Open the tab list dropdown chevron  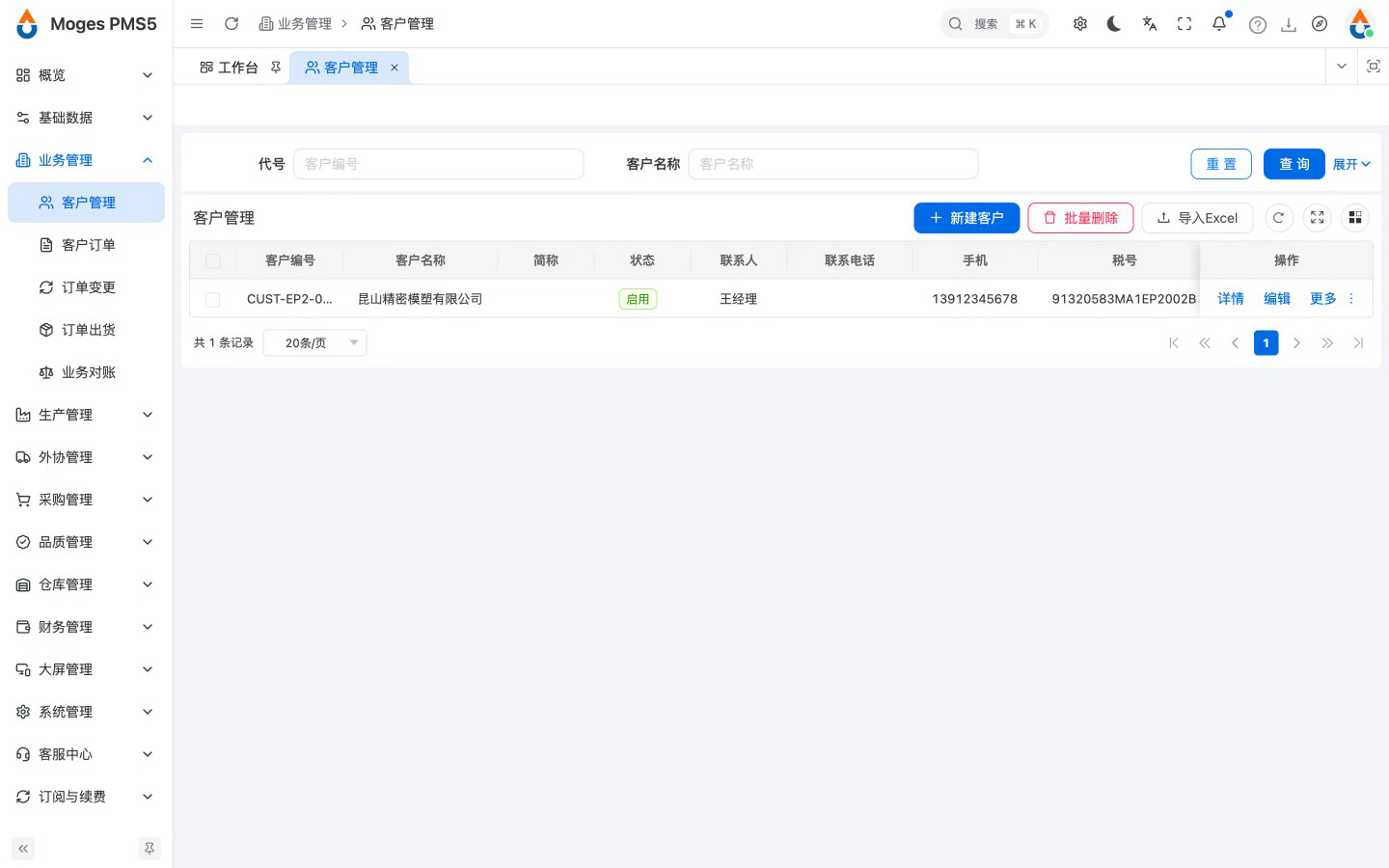coord(1341,67)
